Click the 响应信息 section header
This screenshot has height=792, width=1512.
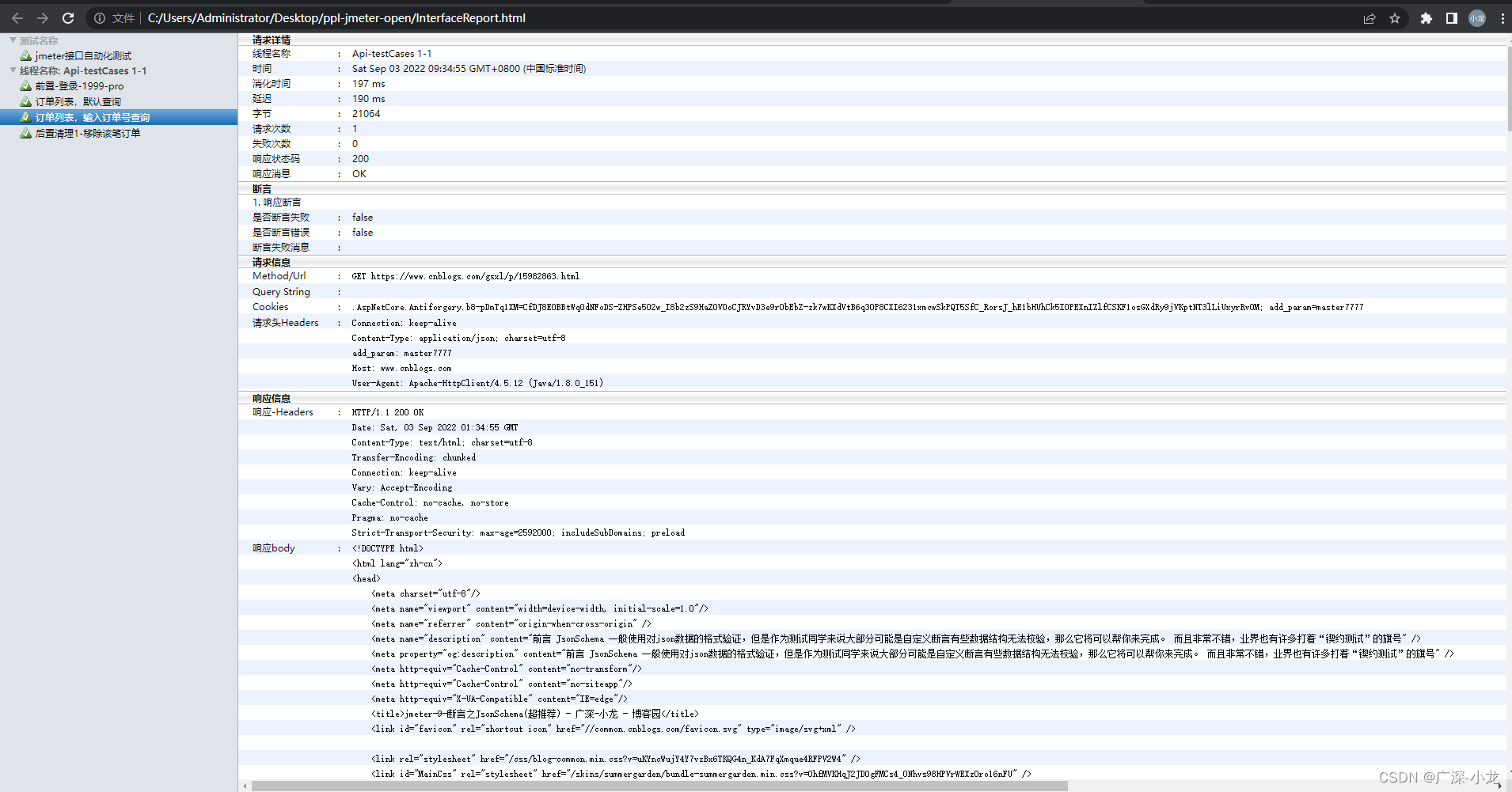272,398
